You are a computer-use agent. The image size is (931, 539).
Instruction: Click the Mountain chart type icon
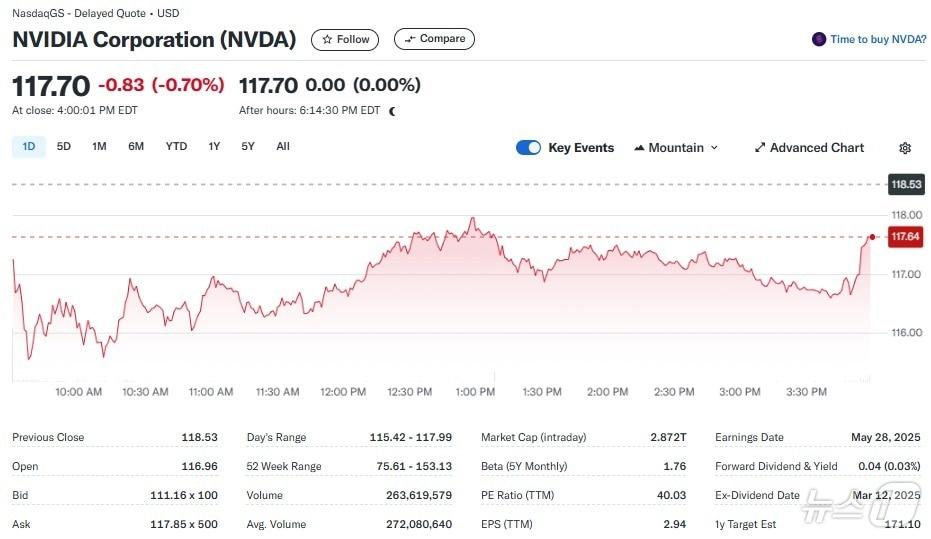pyautogui.click(x=639, y=148)
